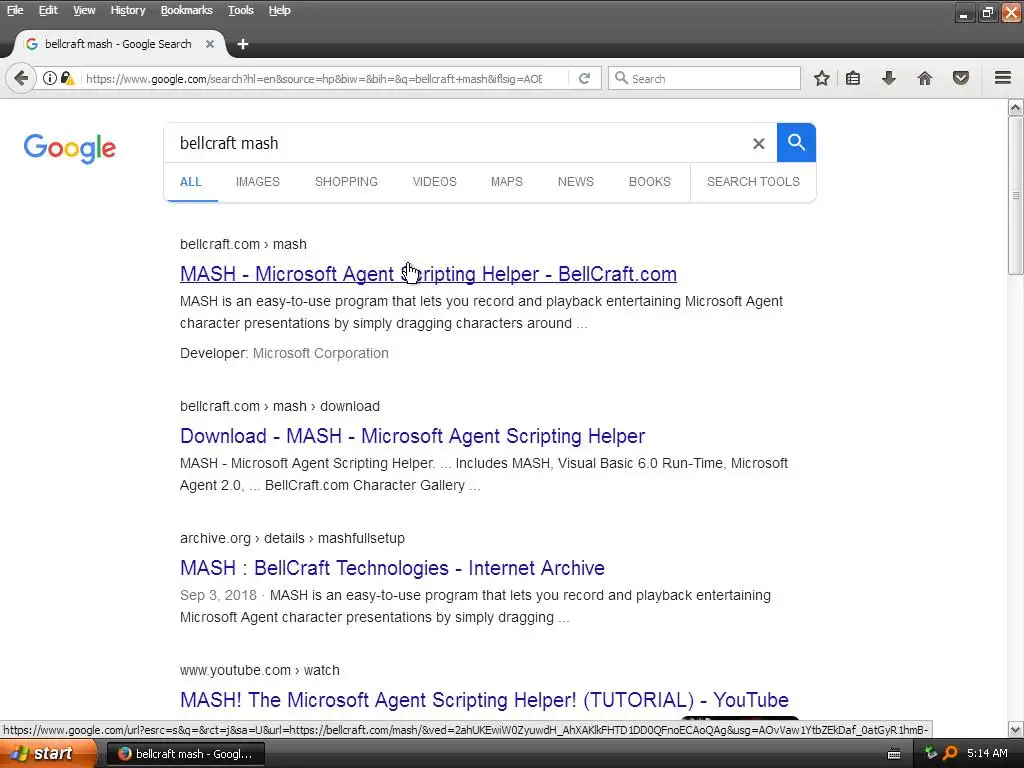Open site information icon in address bar
Image resolution: width=1024 pixels, height=768 pixels.
(x=50, y=78)
